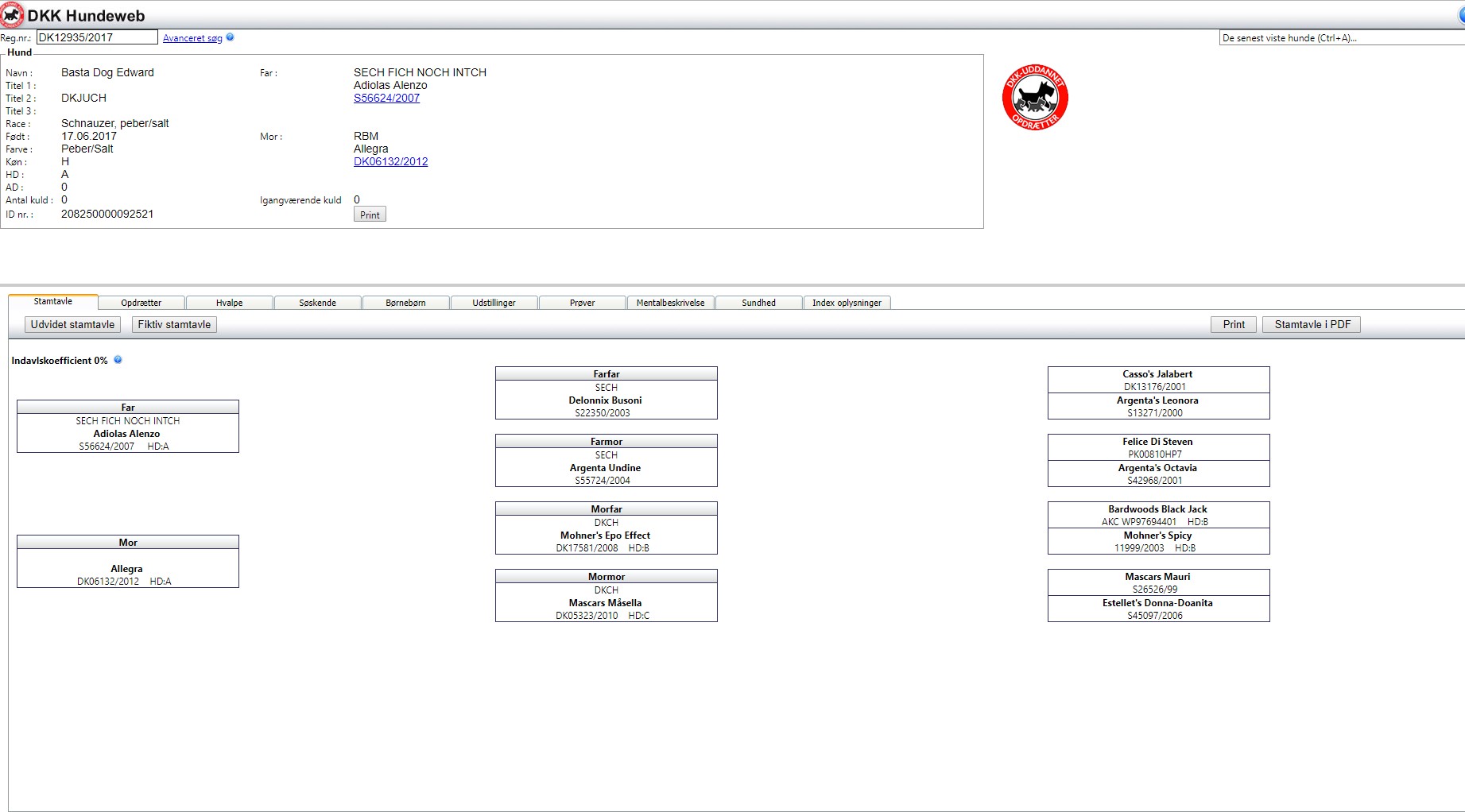Click the DKK-uddannet opdrætter badge
The width and height of the screenshot is (1465, 812).
(1035, 98)
